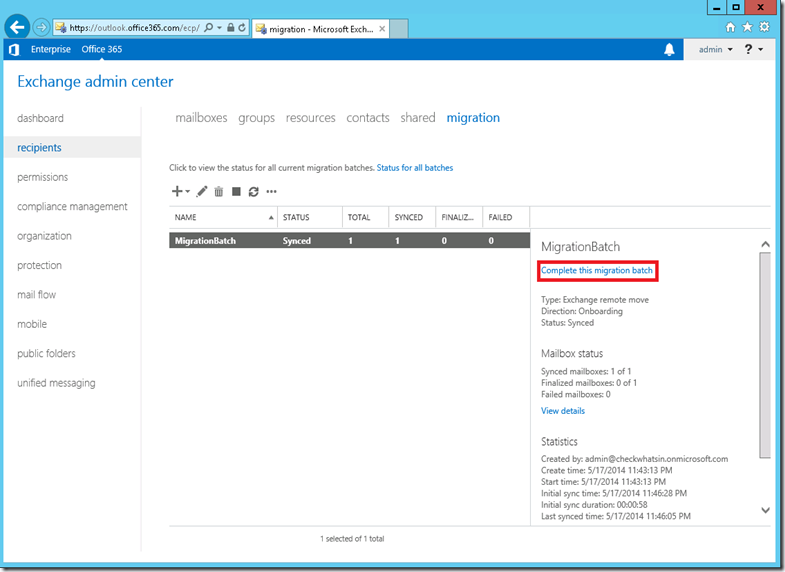Open the notifications bell
This screenshot has height=572, width=785.
[x=669, y=50]
